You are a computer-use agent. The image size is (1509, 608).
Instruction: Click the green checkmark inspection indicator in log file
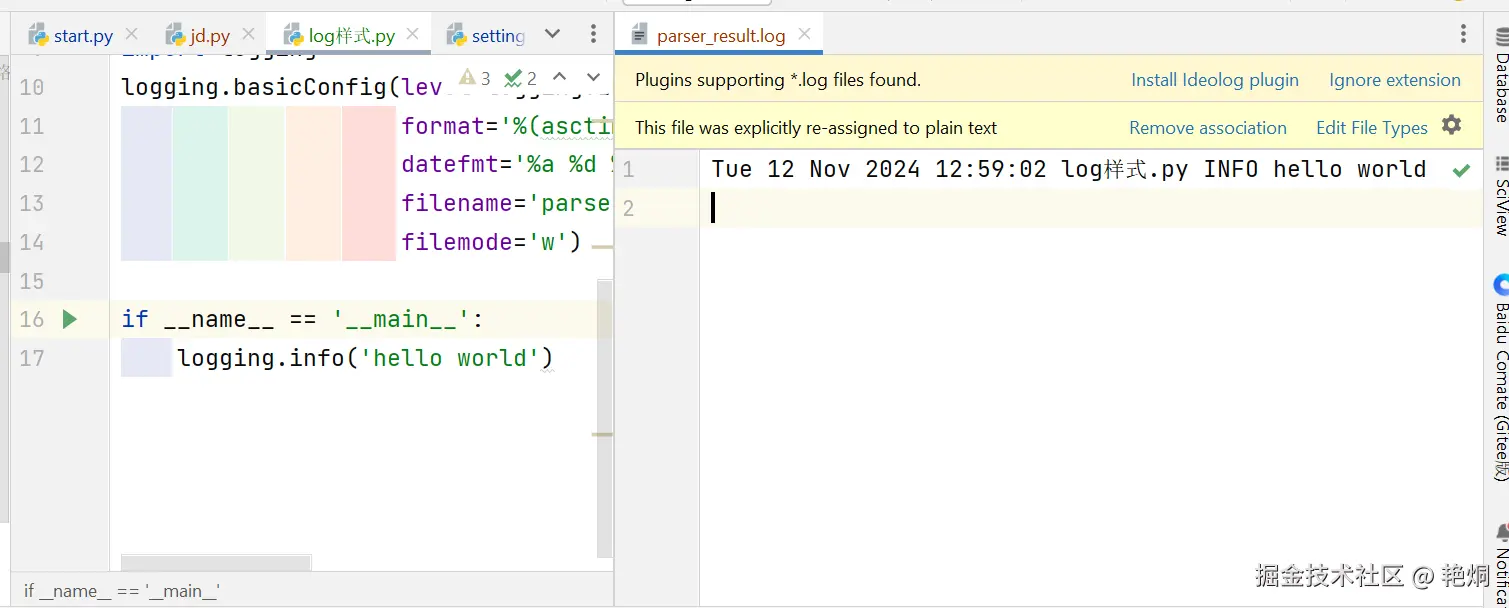[1461, 170]
